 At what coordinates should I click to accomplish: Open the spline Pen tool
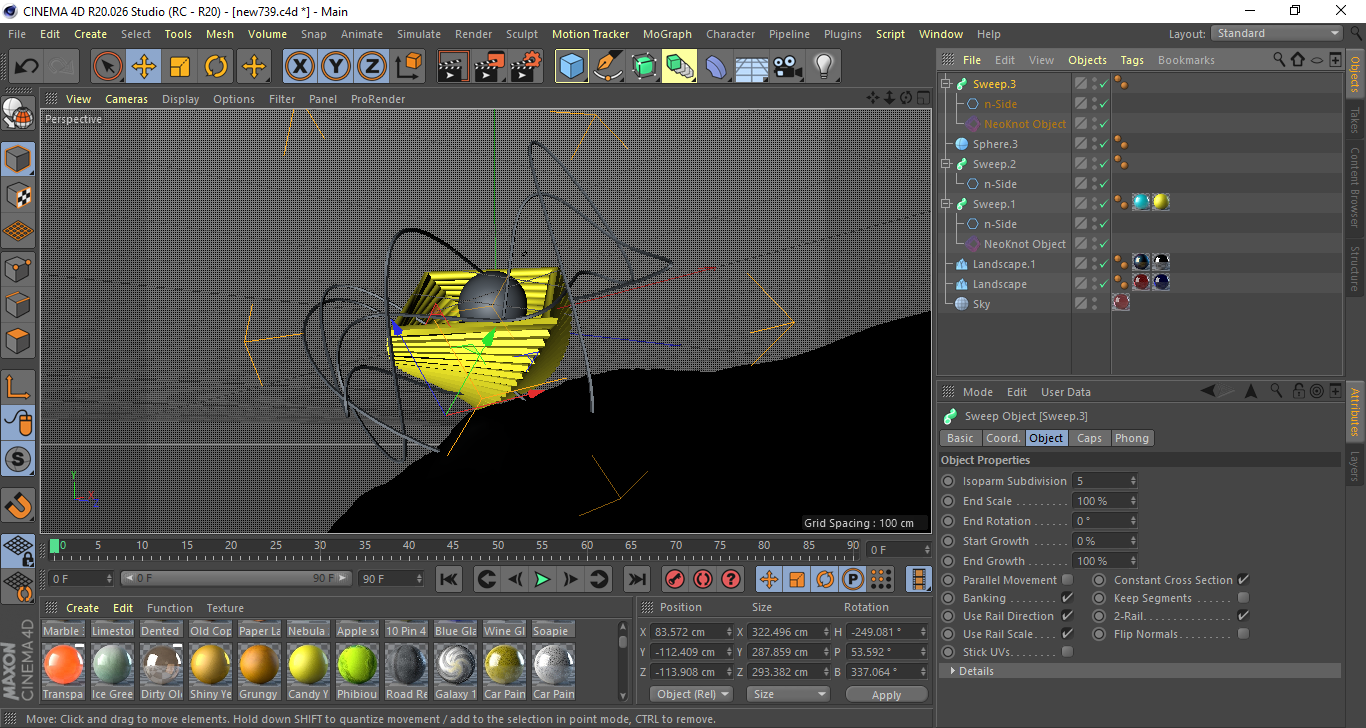(608, 67)
